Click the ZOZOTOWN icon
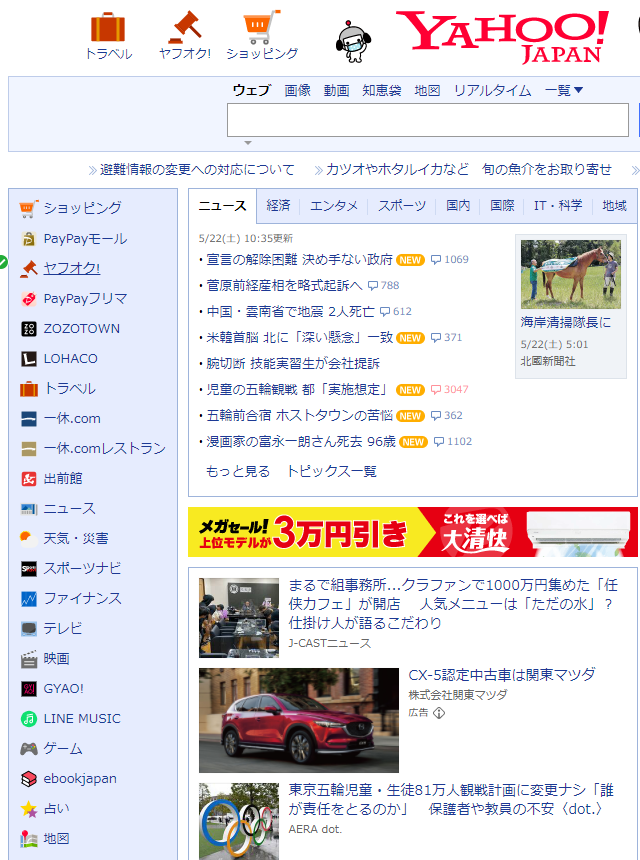 click(x=29, y=329)
